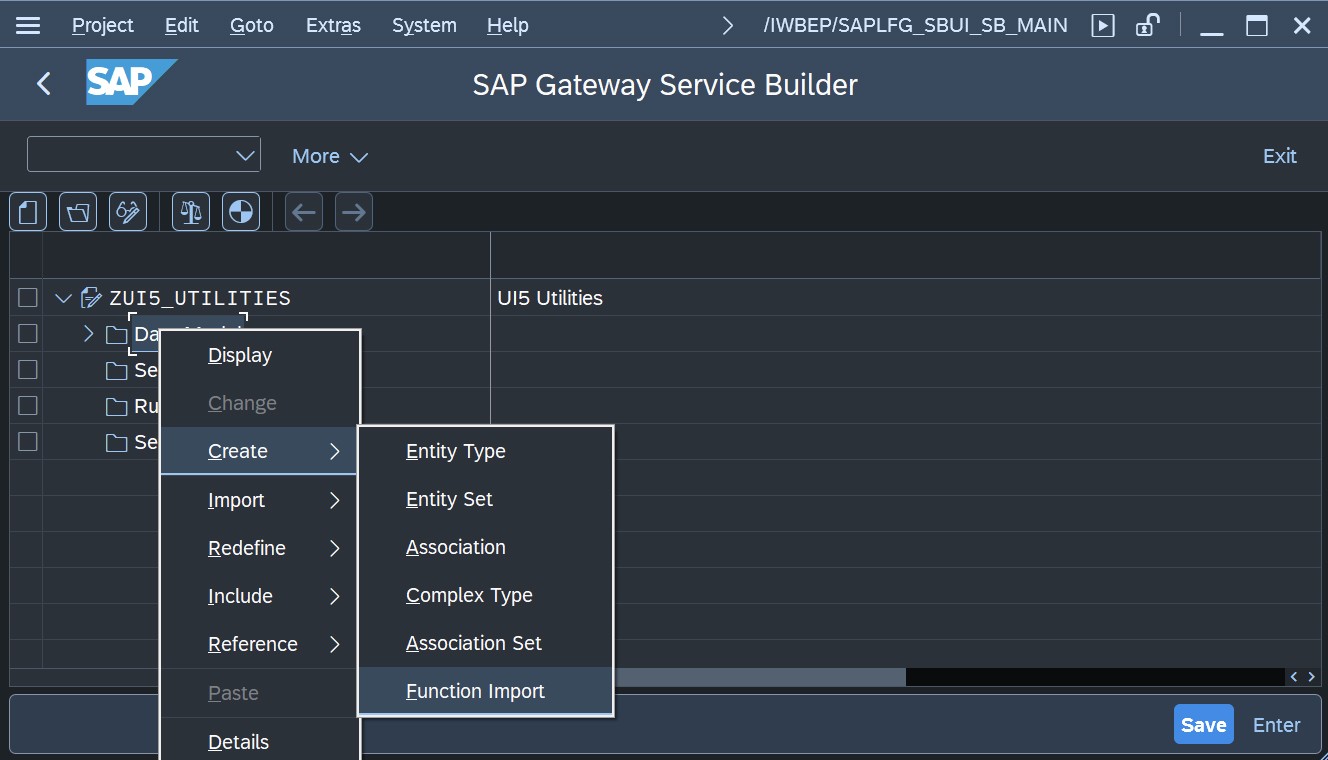Click the horizontal scrollbar thumb
Image resolution: width=1328 pixels, height=760 pixels.
(x=760, y=677)
